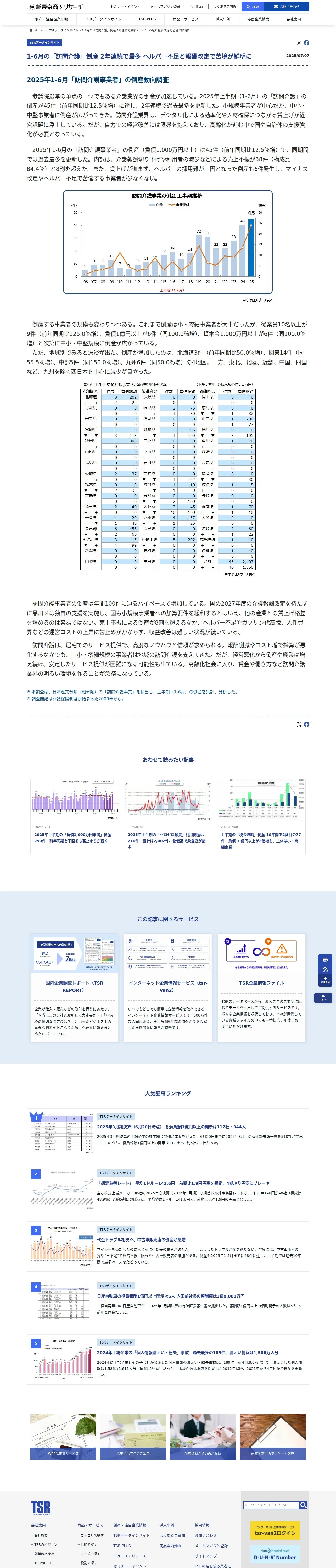Open the 調査取材ご協力のお願い banner
This screenshot has width=336, height=1568.
coord(203,1437)
